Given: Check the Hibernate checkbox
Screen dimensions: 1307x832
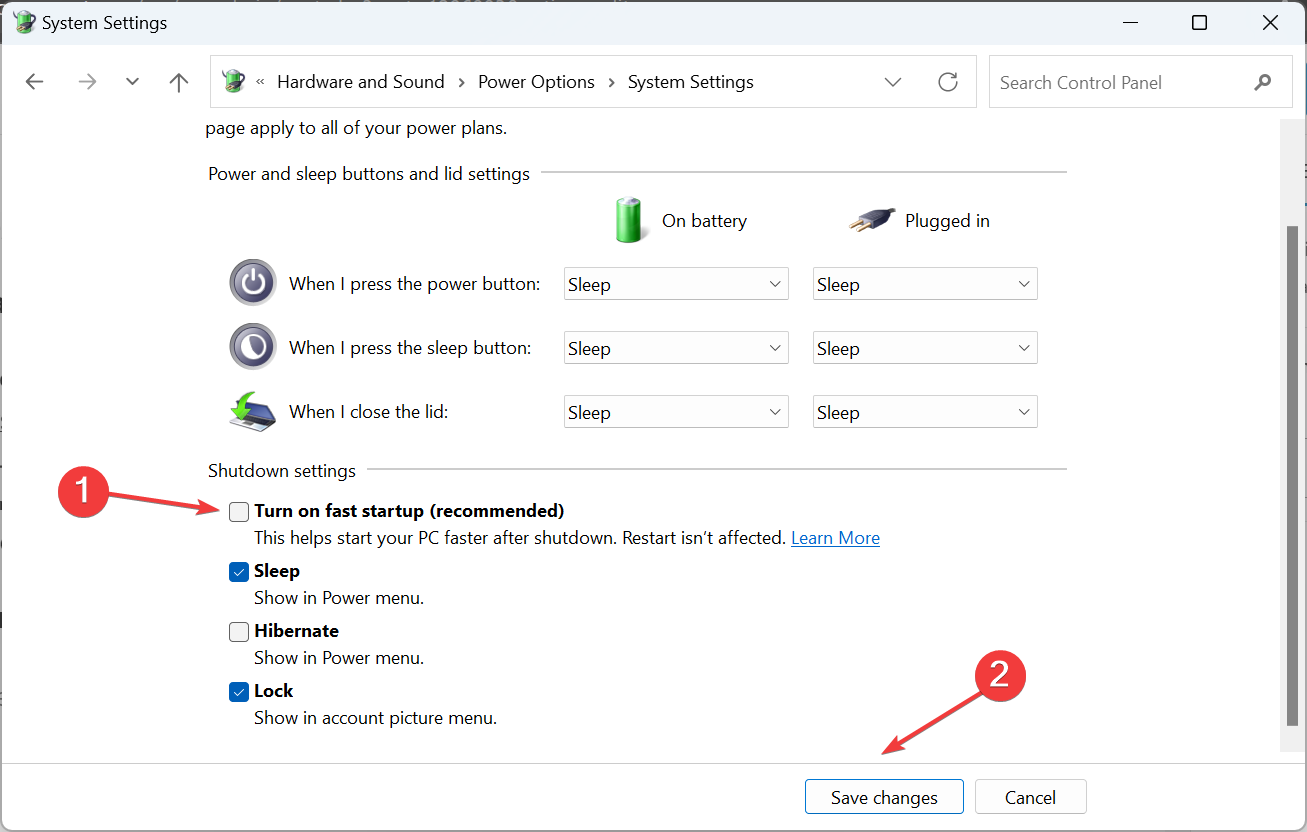Looking at the screenshot, I should pos(239,632).
